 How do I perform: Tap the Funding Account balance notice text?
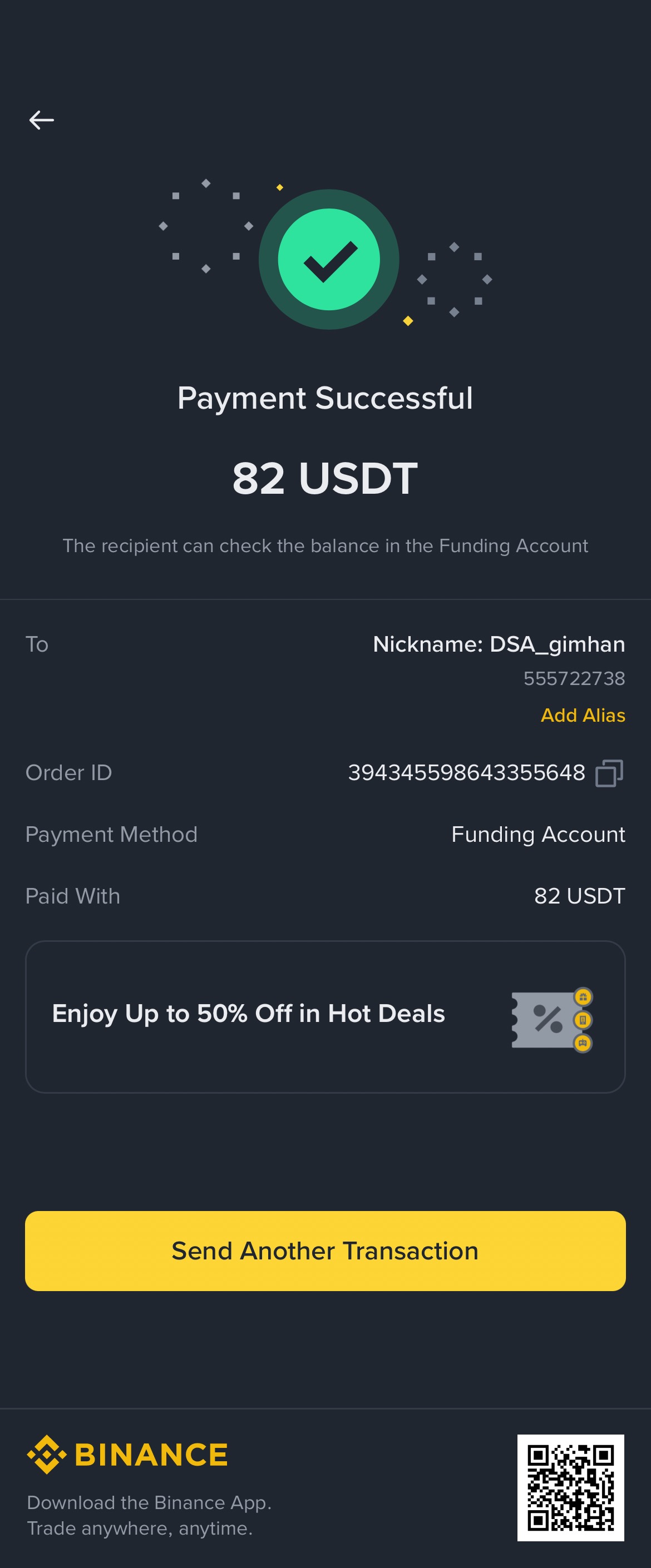(x=325, y=546)
